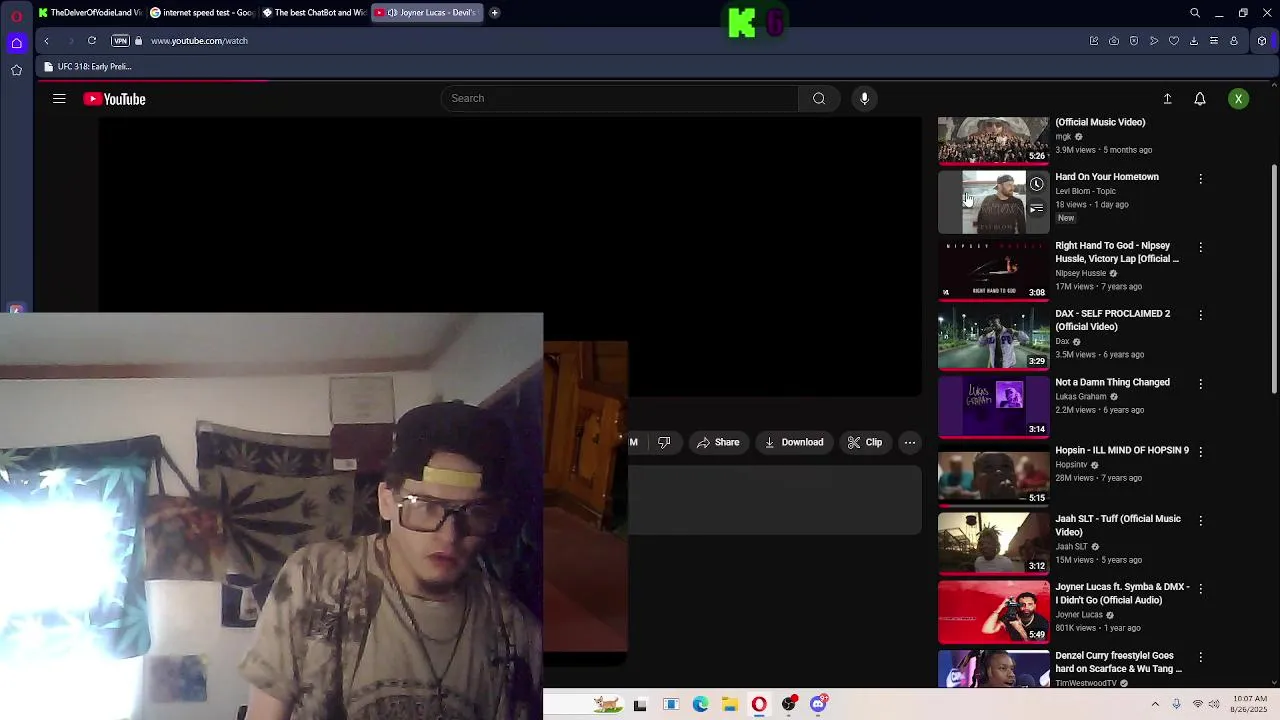The width and height of the screenshot is (1280, 720).
Task: Open browser downloads panel
Action: click(1194, 41)
